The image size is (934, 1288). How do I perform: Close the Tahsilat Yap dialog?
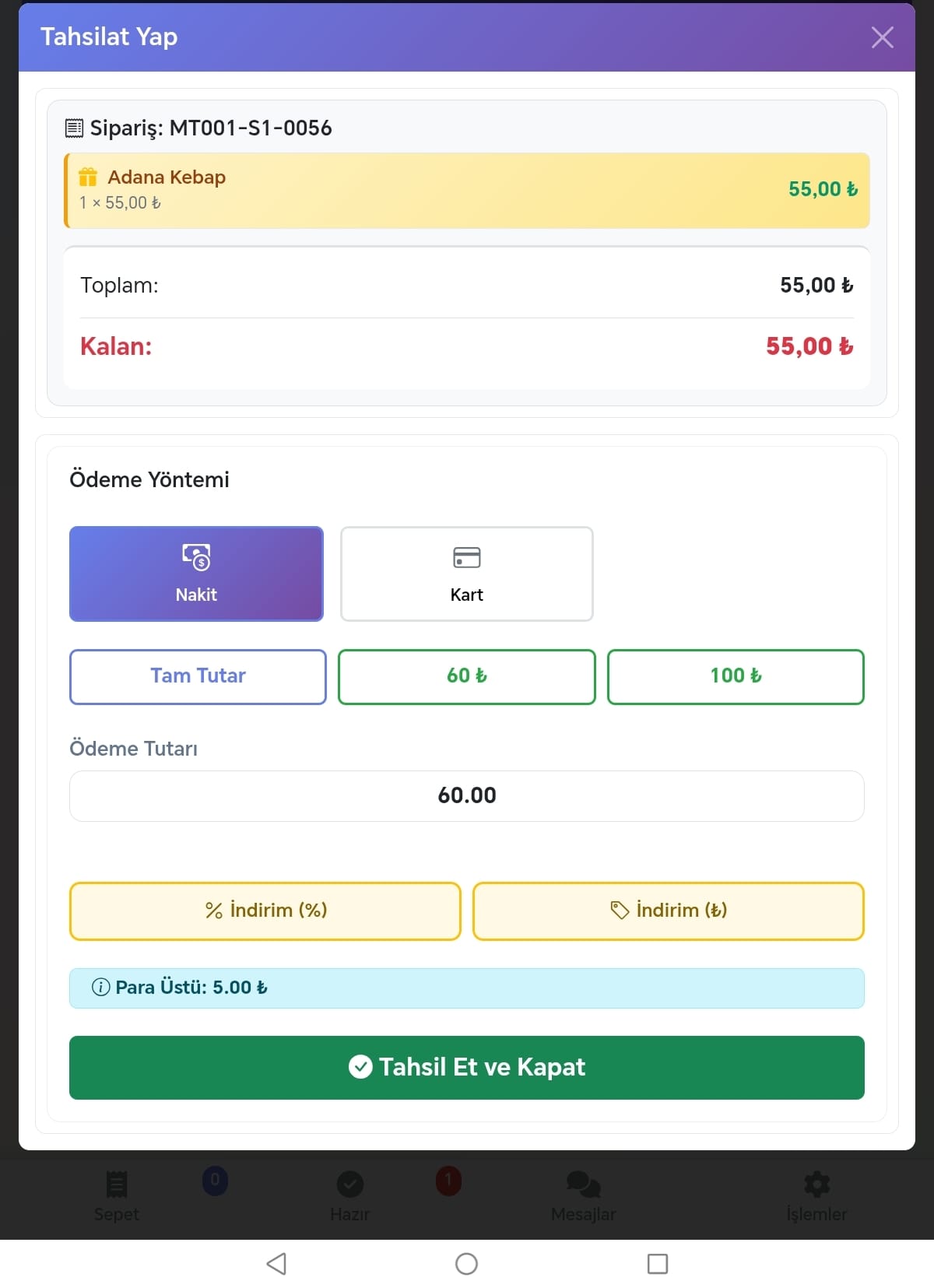tap(882, 37)
